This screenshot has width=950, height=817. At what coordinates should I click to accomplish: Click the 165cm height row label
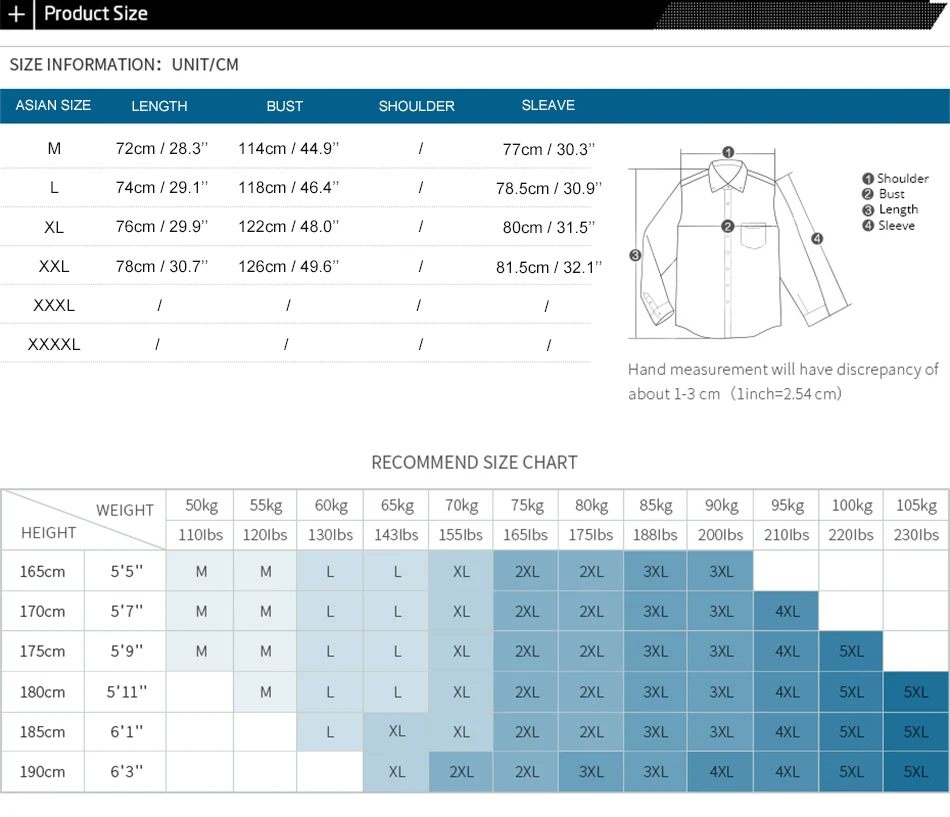pos(42,572)
